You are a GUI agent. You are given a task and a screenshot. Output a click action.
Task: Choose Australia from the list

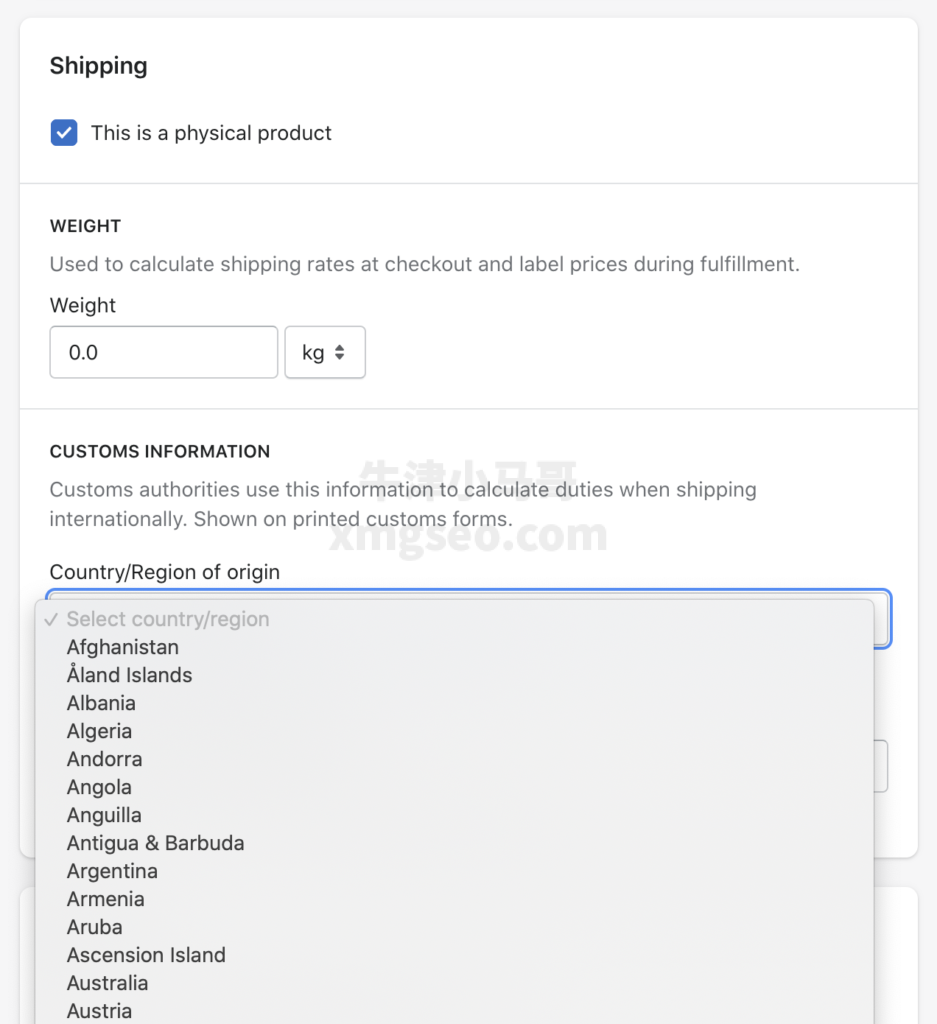454,984
